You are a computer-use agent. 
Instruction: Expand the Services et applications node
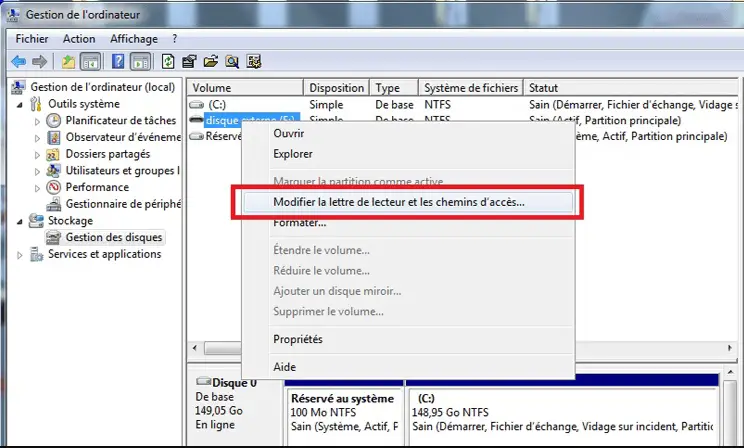19,255
